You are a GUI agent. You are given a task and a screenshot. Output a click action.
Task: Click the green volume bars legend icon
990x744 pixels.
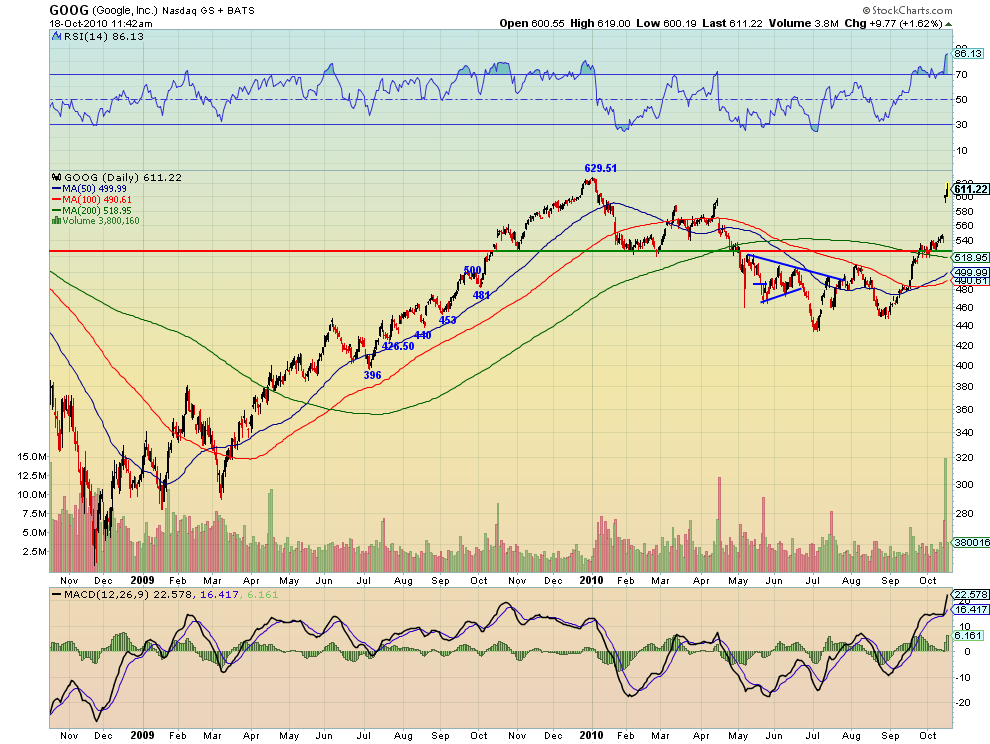click(x=56, y=220)
